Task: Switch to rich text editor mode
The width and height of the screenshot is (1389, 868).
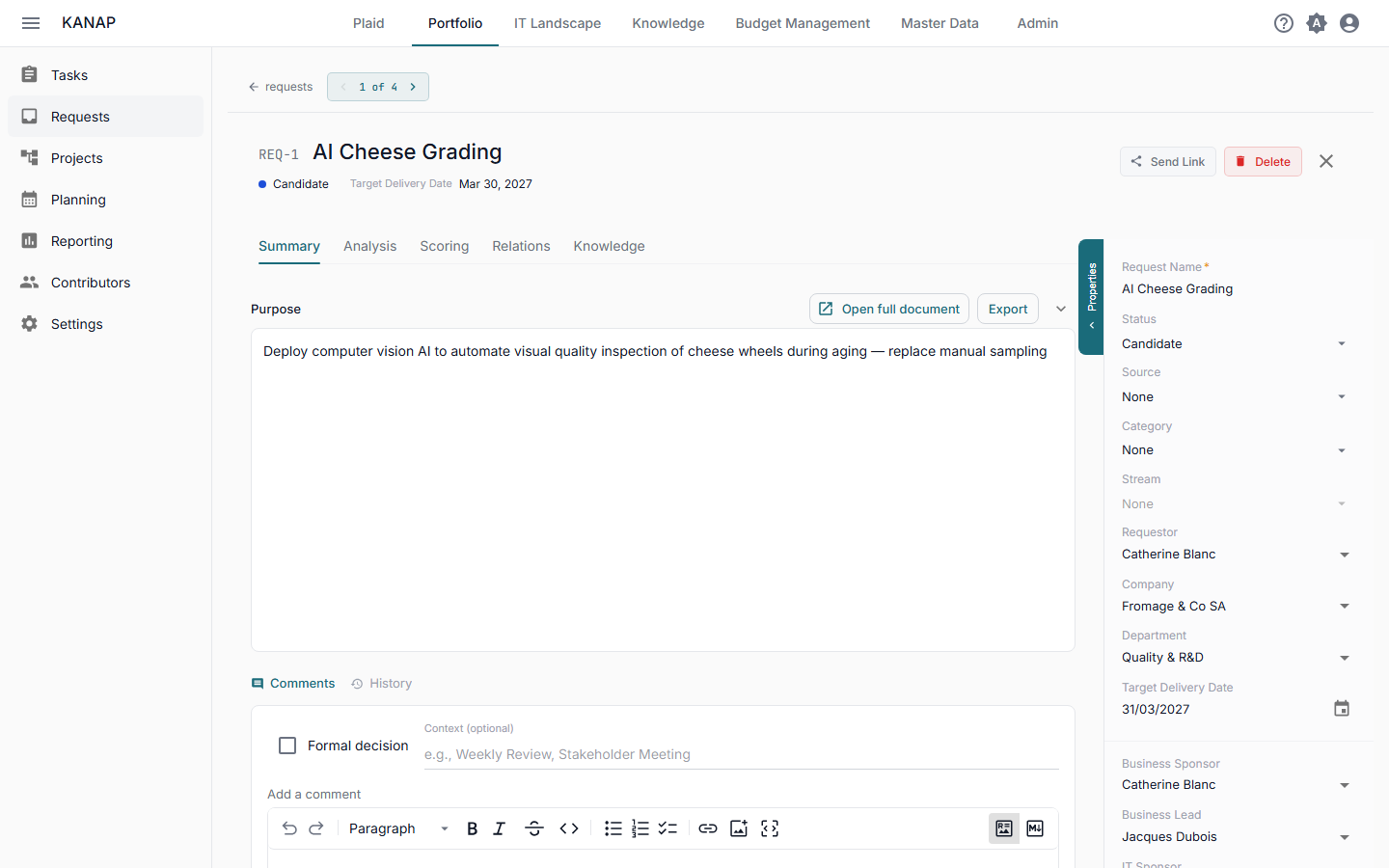Action: [1004, 828]
